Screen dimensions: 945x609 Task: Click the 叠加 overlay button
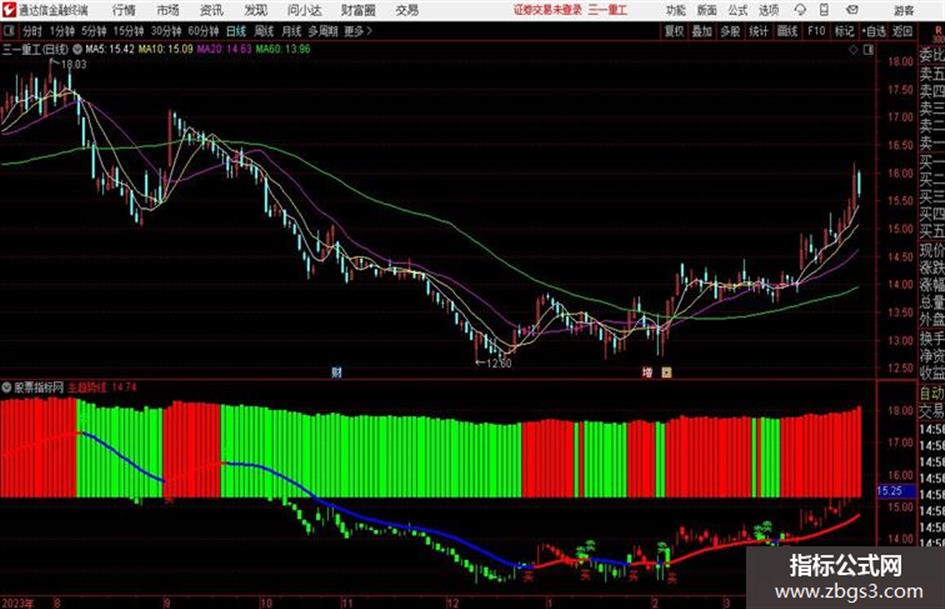pyautogui.click(x=702, y=31)
